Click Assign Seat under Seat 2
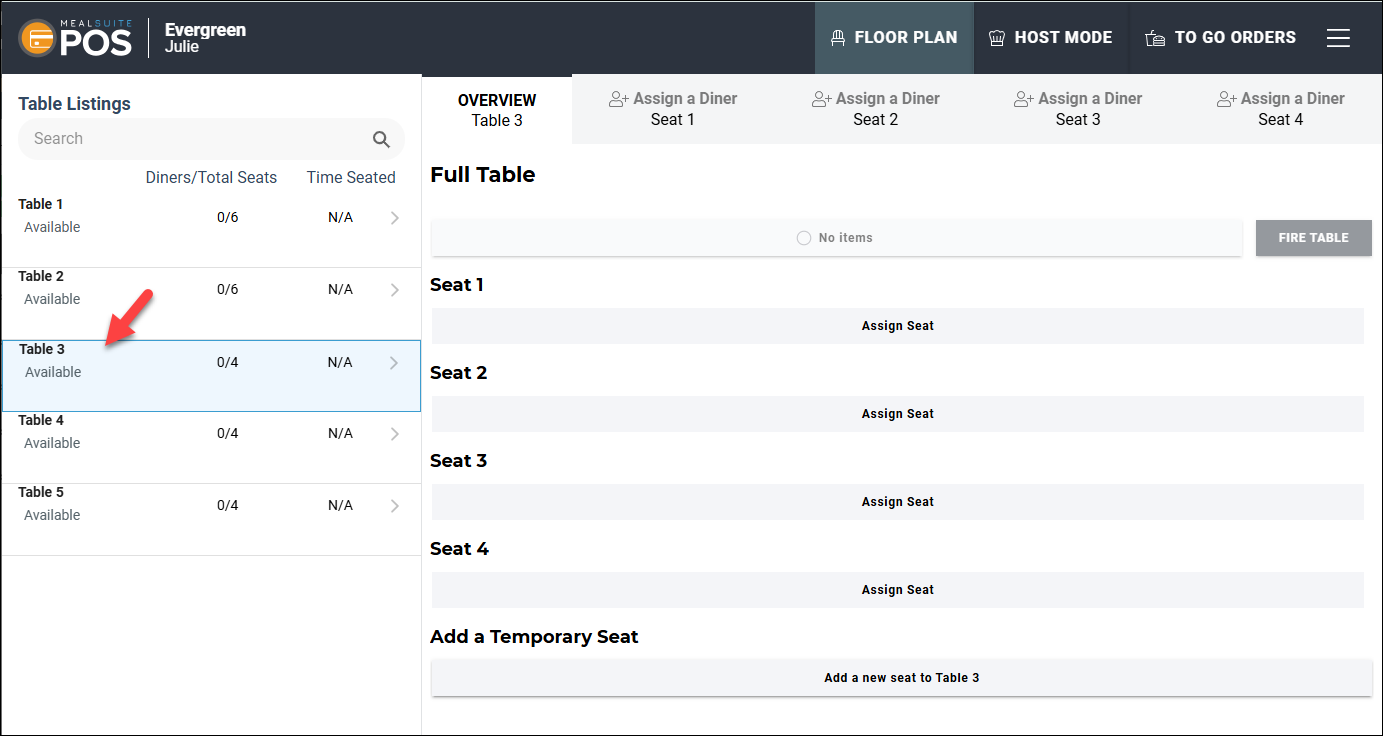This screenshot has height=736, width=1383. tap(898, 414)
